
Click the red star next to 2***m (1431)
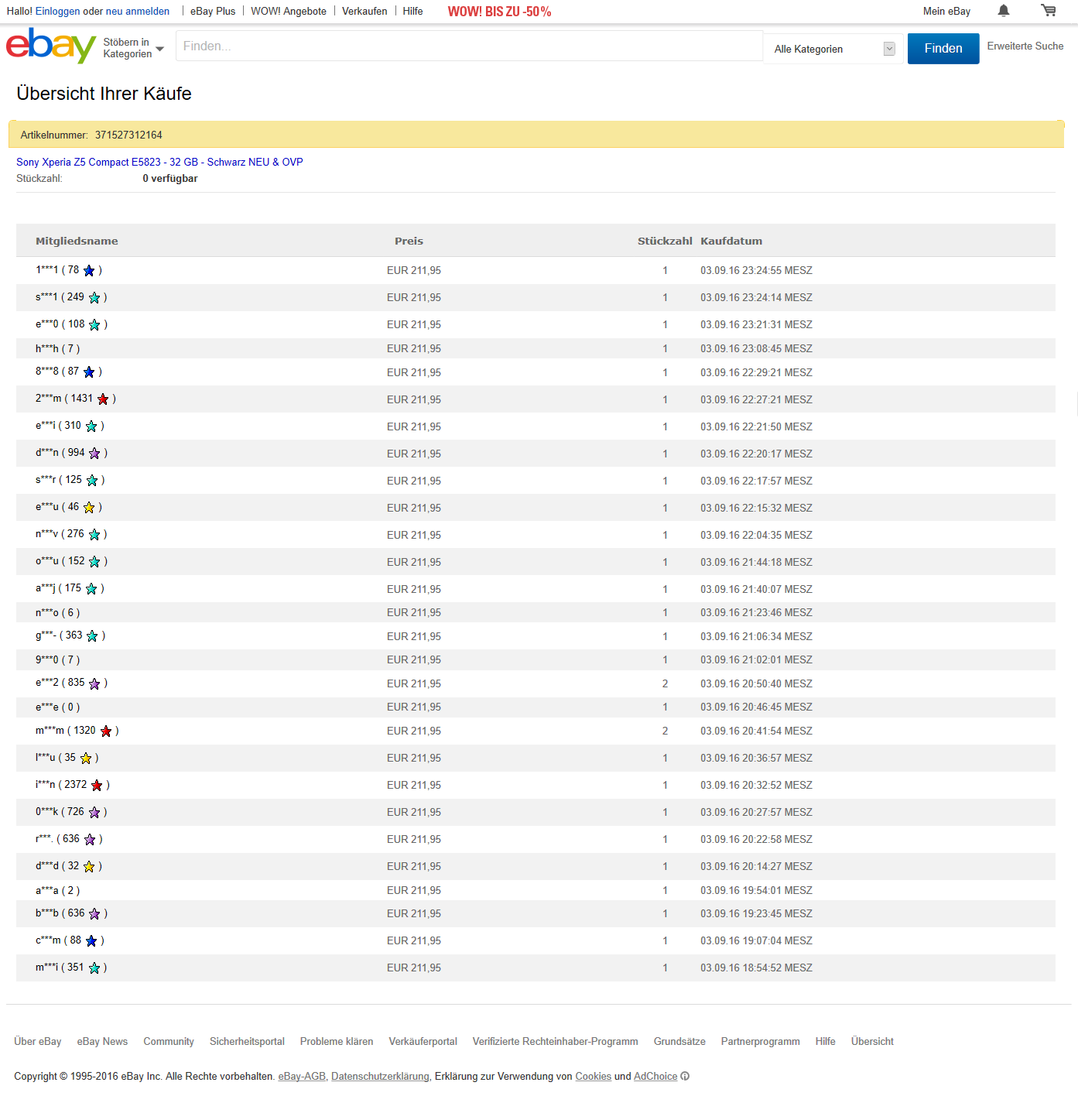tap(103, 399)
